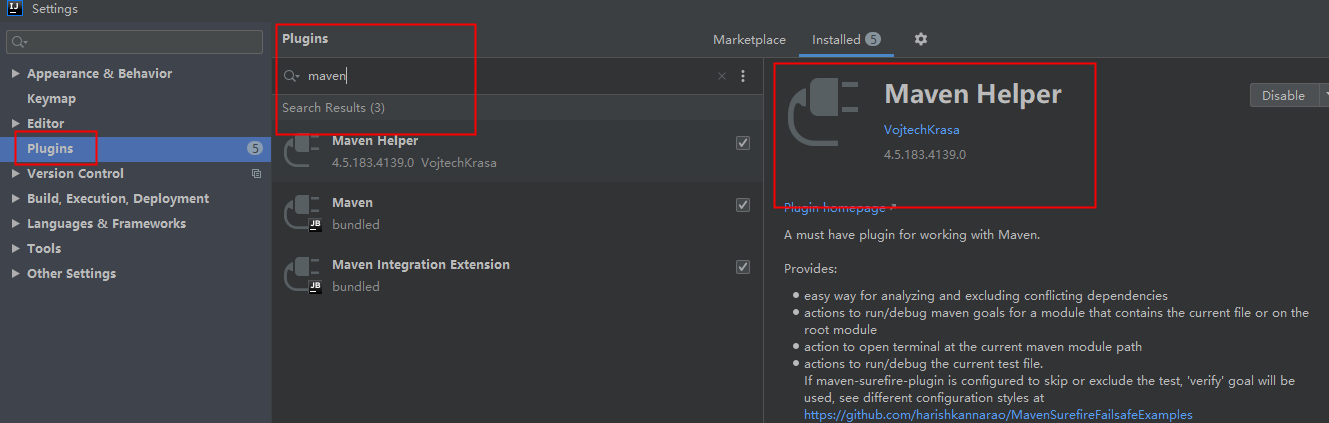Click the settings search magnifier icon
Image resolution: width=1329 pixels, height=423 pixels.
(x=19, y=42)
